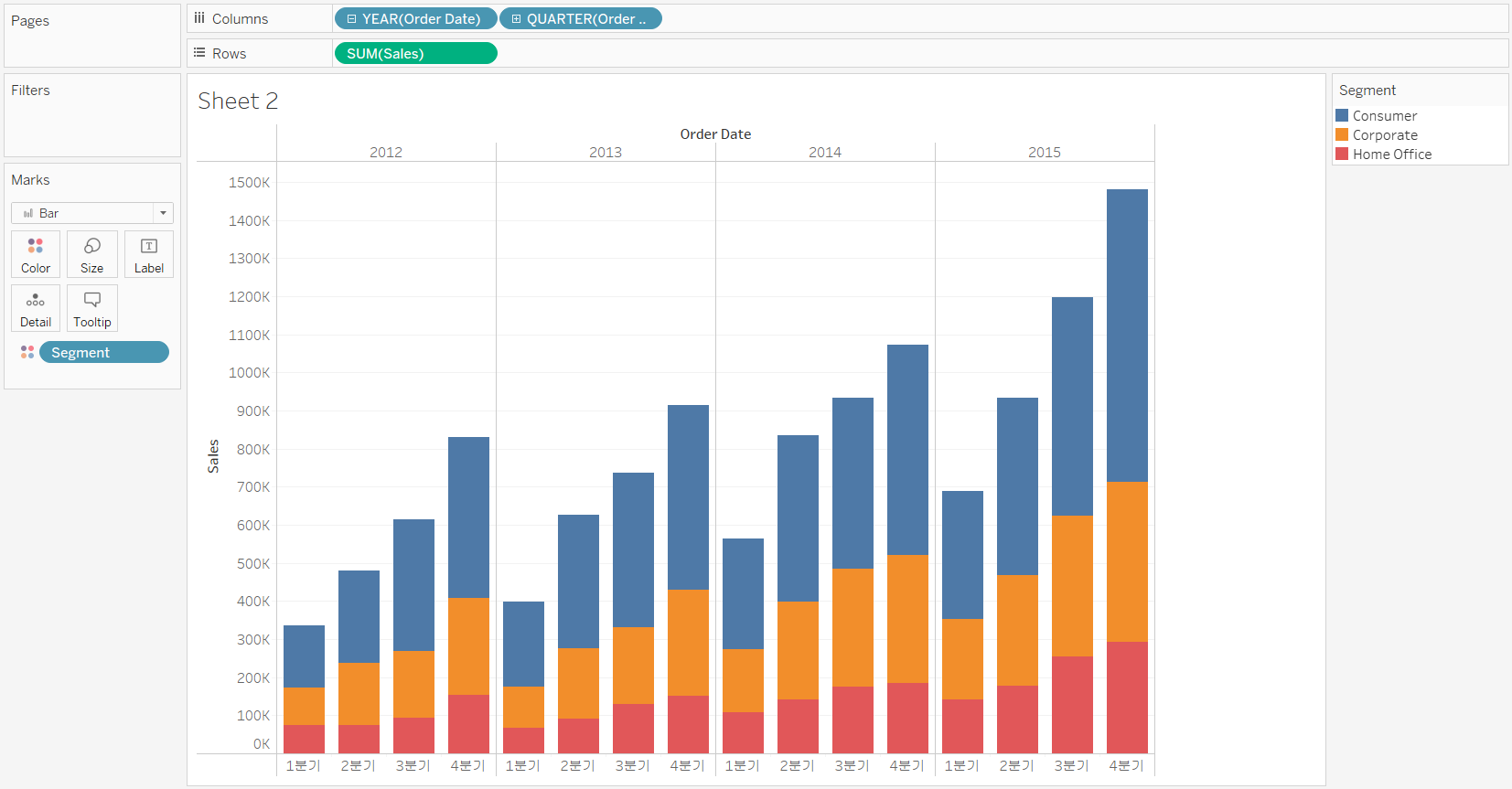1512x789 pixels.
Task: Select Corporate segment in 2012 fourth quarter bar
Action: tap(468, 646)
